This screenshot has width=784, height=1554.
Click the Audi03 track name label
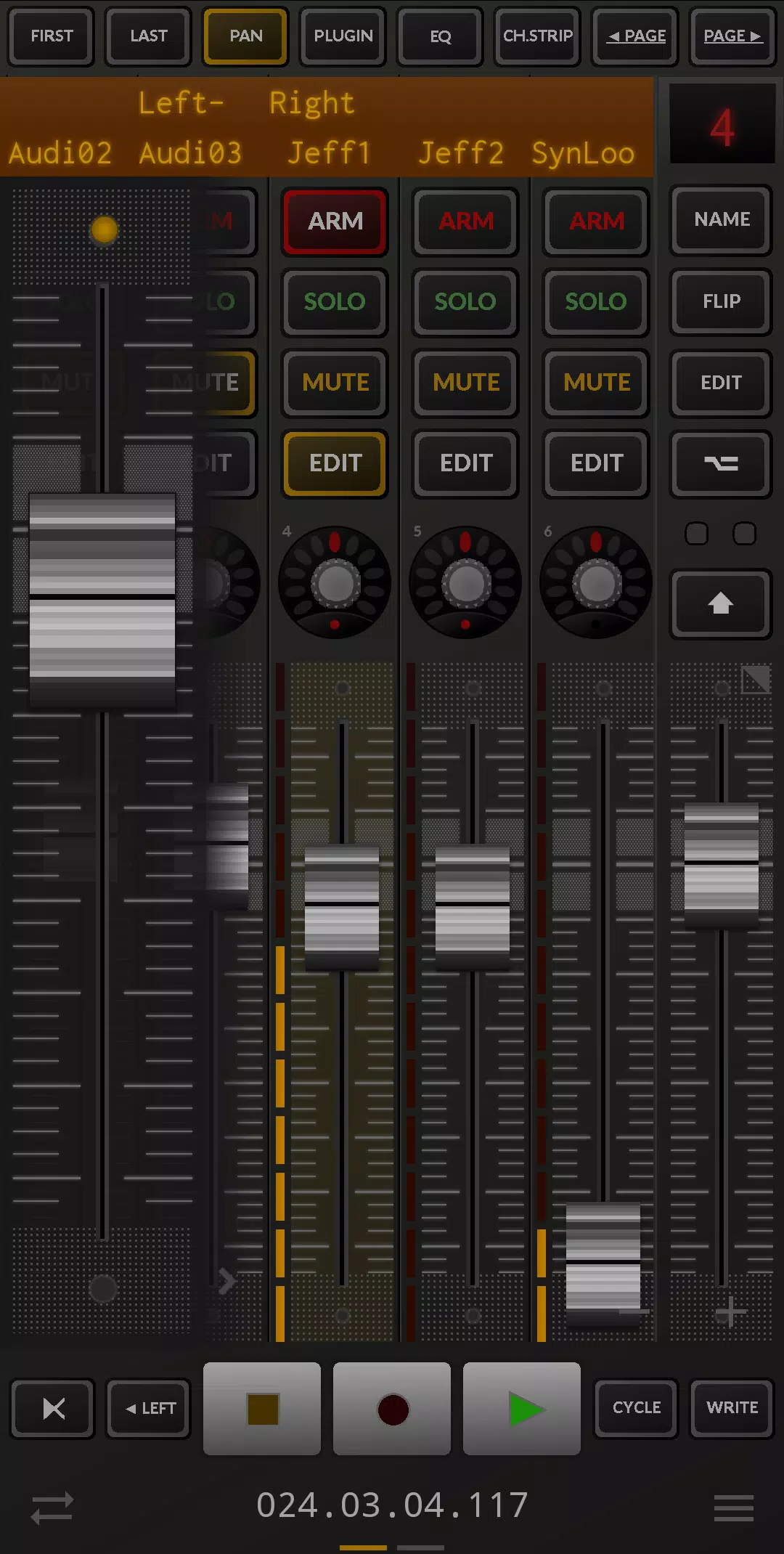coord(191,153)
